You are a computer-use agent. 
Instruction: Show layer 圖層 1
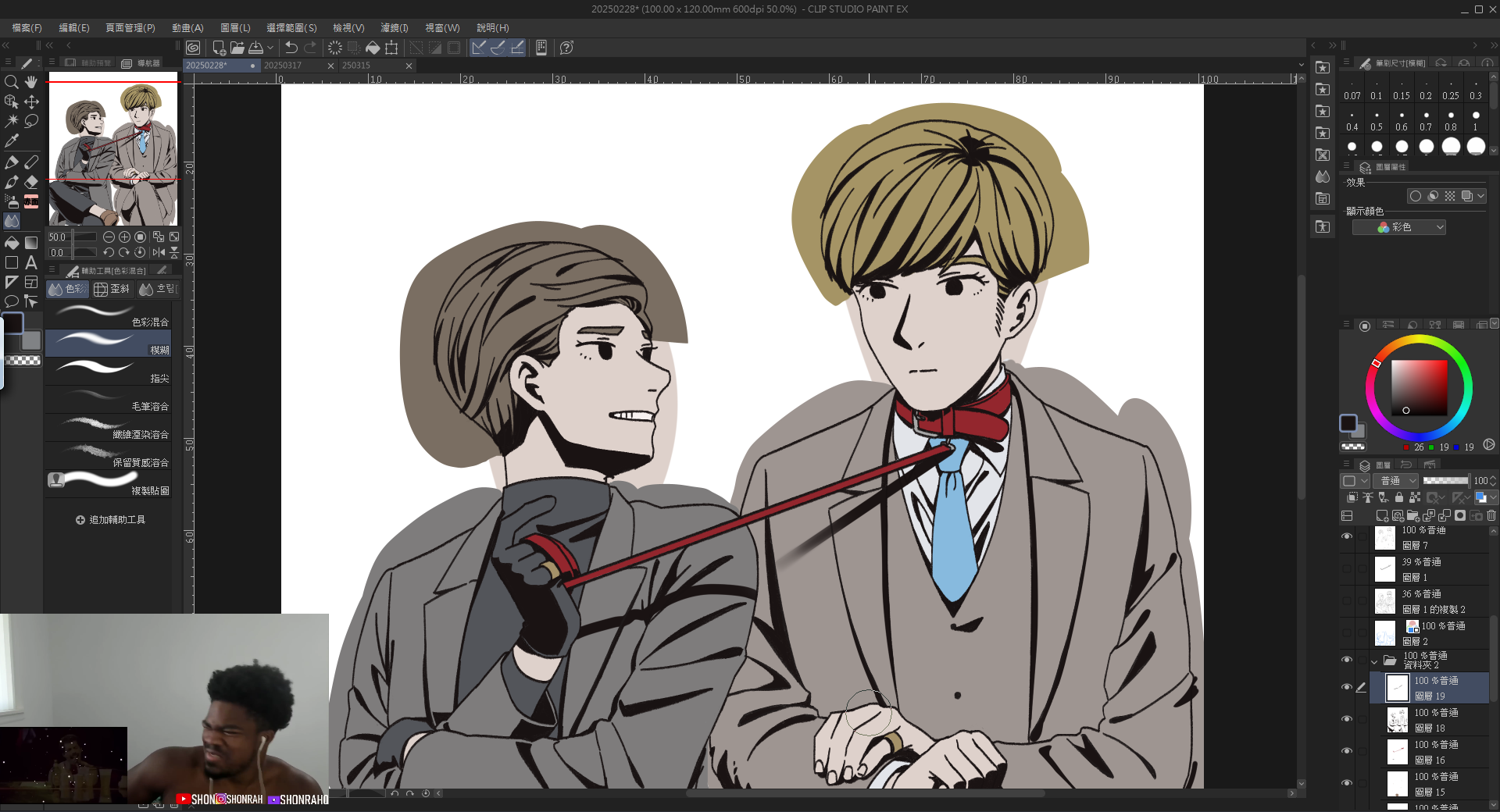pos(1347,569)
